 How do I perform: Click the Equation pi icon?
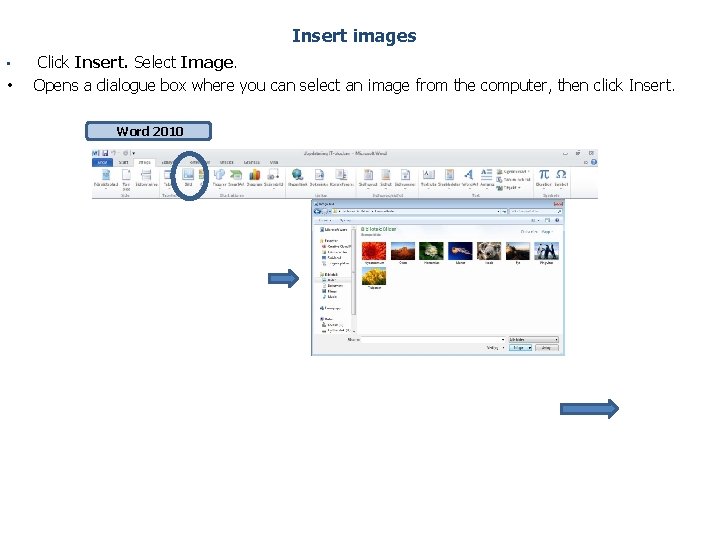(544, 174)
